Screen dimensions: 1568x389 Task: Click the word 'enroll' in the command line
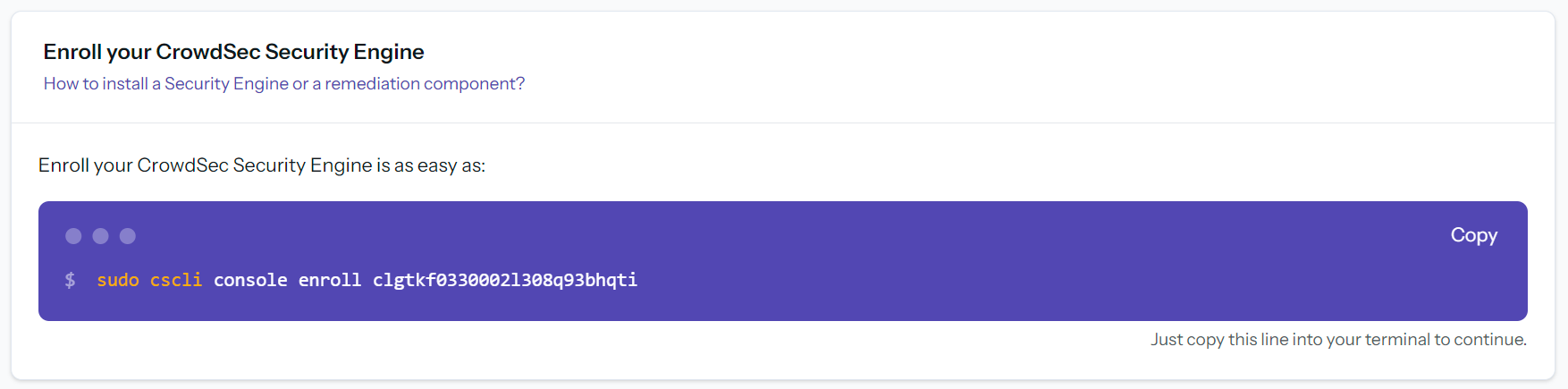click(330, 280)
